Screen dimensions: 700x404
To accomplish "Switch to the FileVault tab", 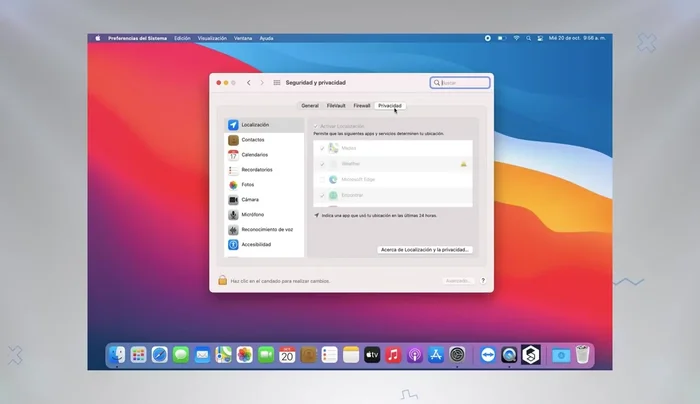I will pos(336,105).
